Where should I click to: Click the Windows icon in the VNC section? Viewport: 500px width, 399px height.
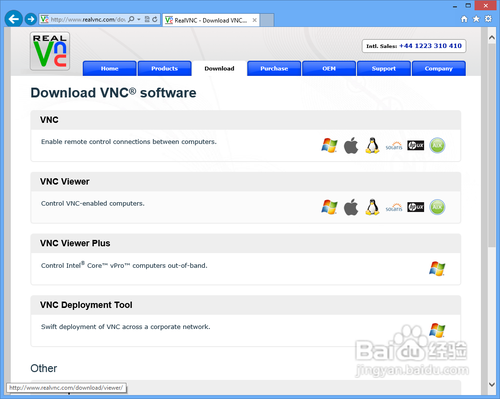click(x=329, y=146)
